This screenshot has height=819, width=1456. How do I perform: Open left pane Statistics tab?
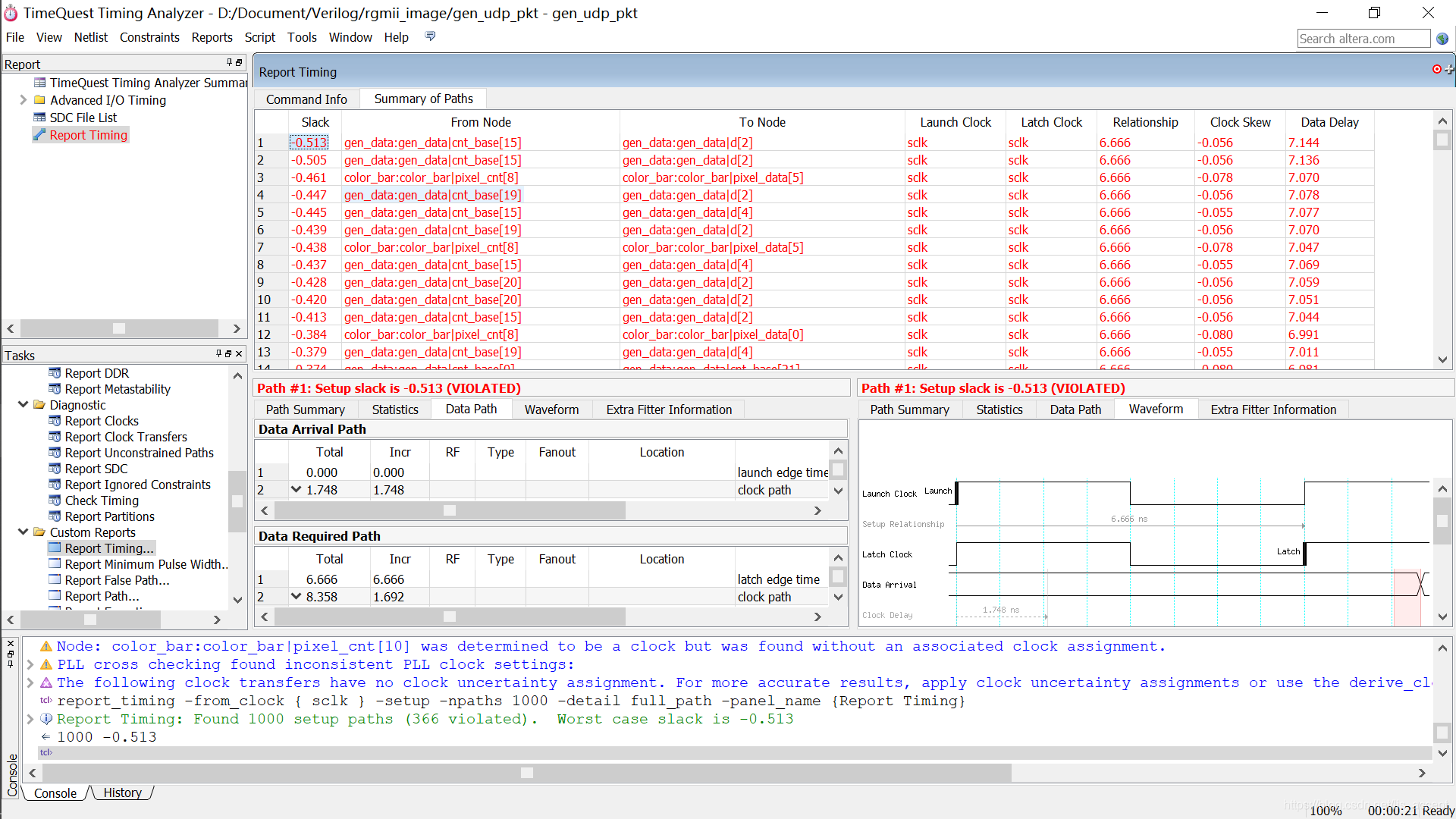click(395, 409)
